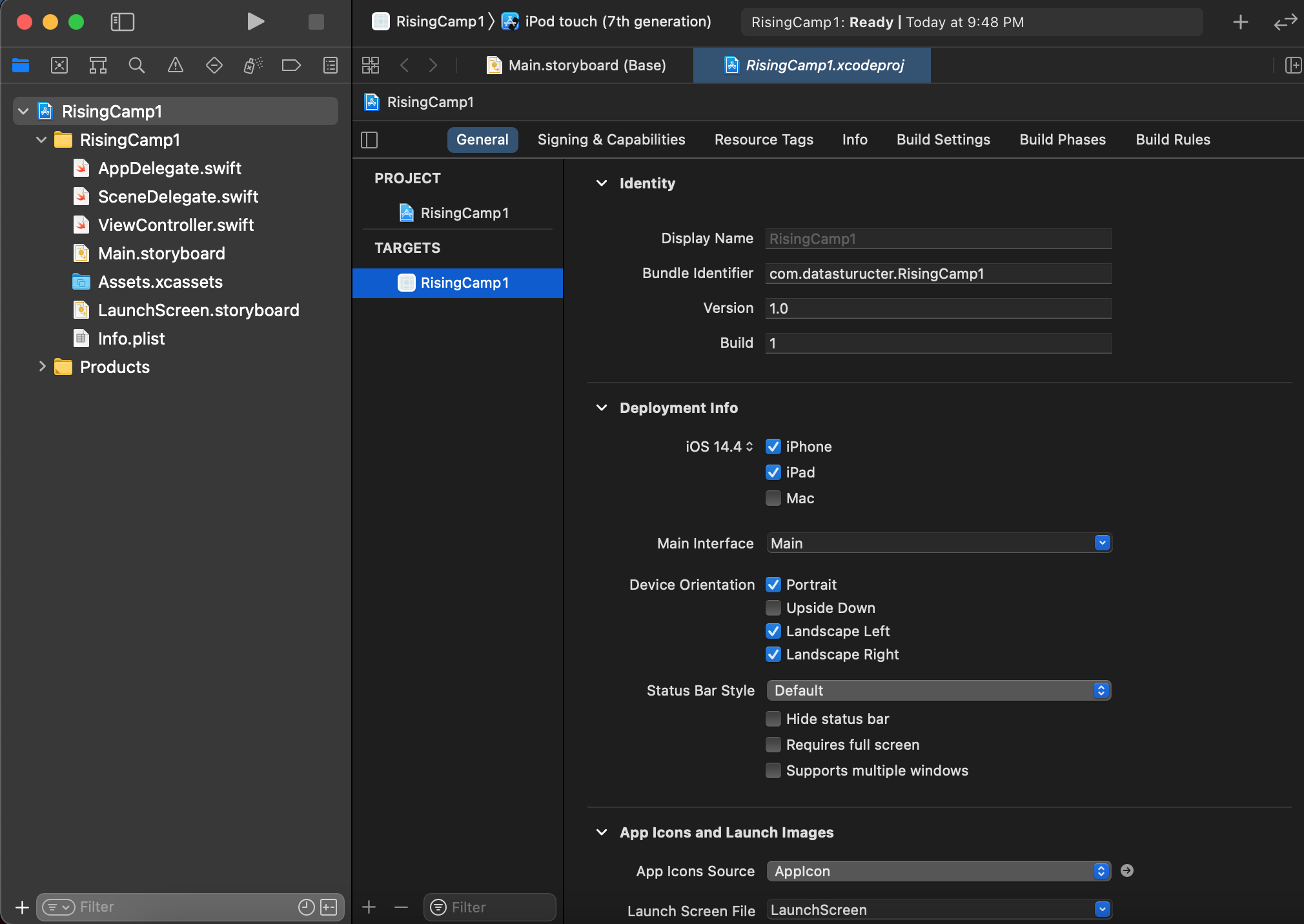Viewport: 1304px width, 924px height.
Task: Hide the project and targets list
Action: (x=369, y=139)
